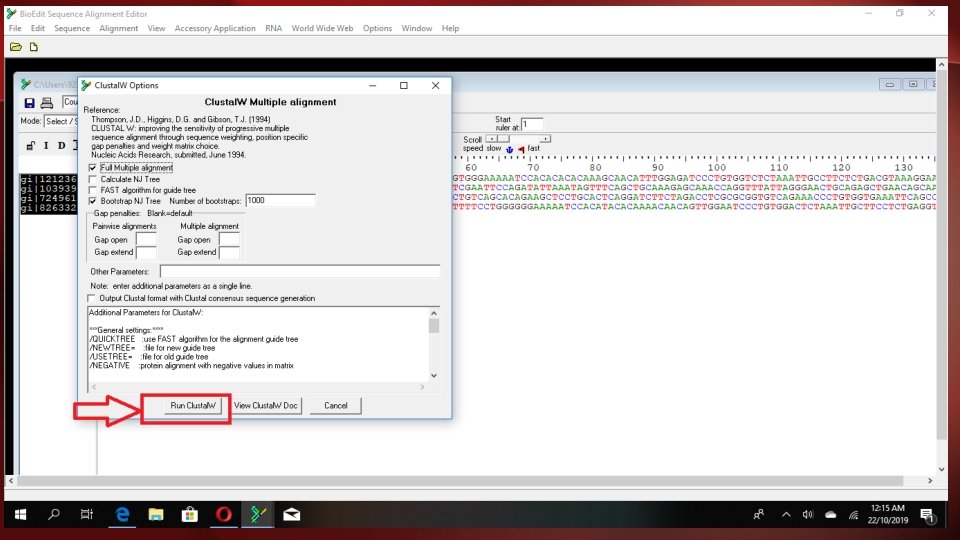Click the blue anchor icon near scroll speed
Image resolution: width=960 pixels, height=540 pixels.
[509, 149]
